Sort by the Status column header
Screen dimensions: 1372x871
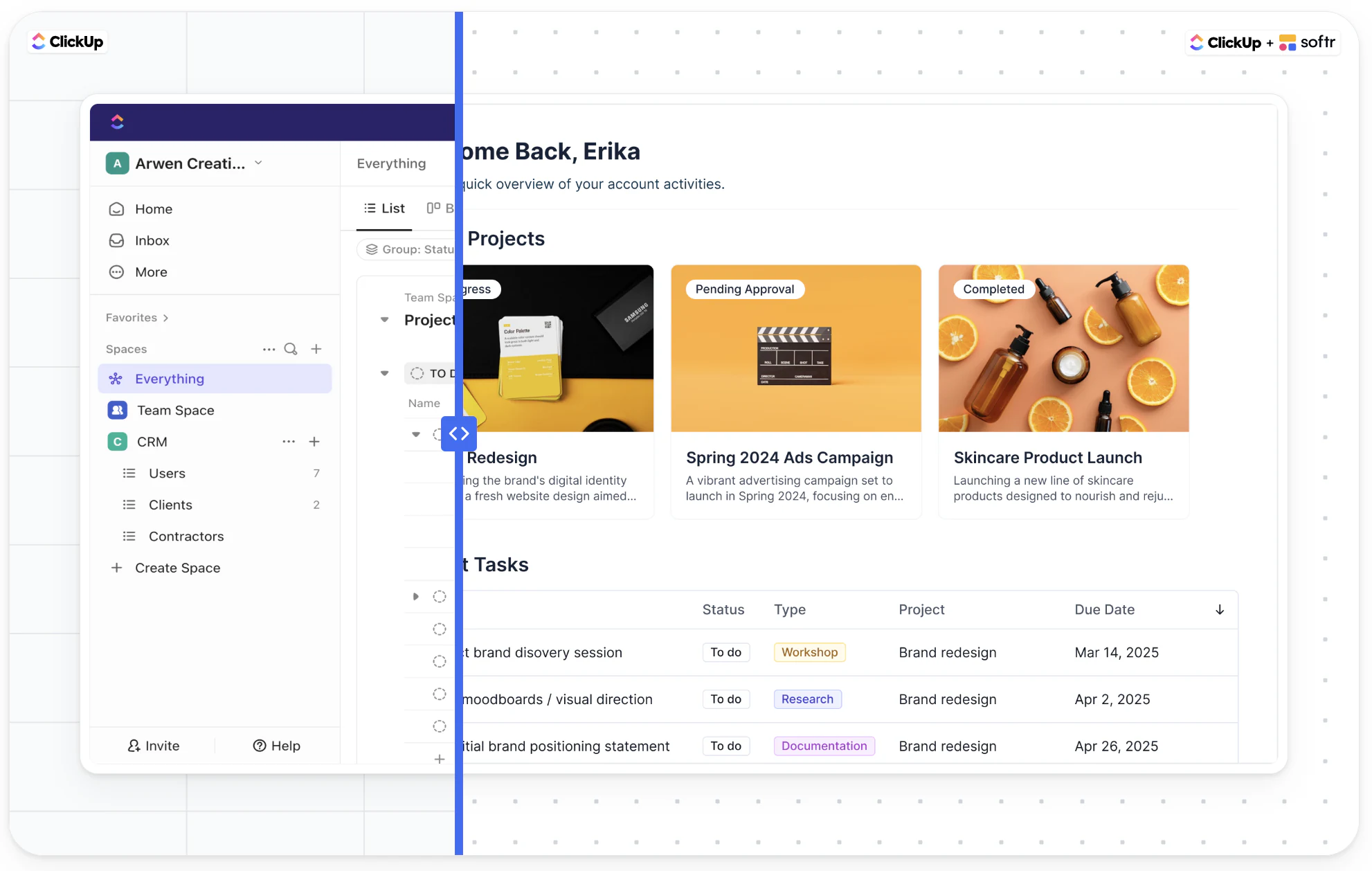[x=723, y=610]
